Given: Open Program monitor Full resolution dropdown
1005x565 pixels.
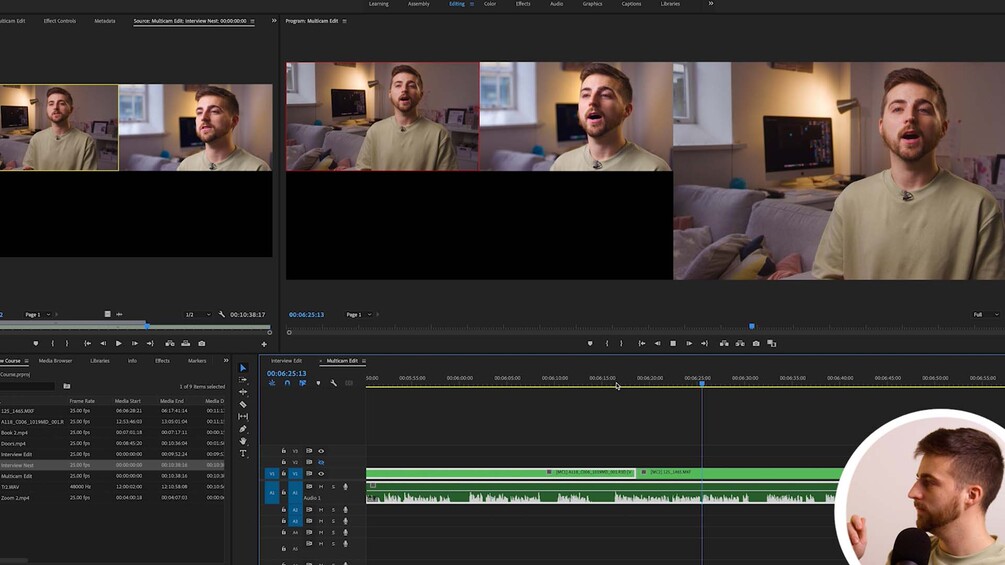Looking at the screenshot, I should [x=986, y=315].
